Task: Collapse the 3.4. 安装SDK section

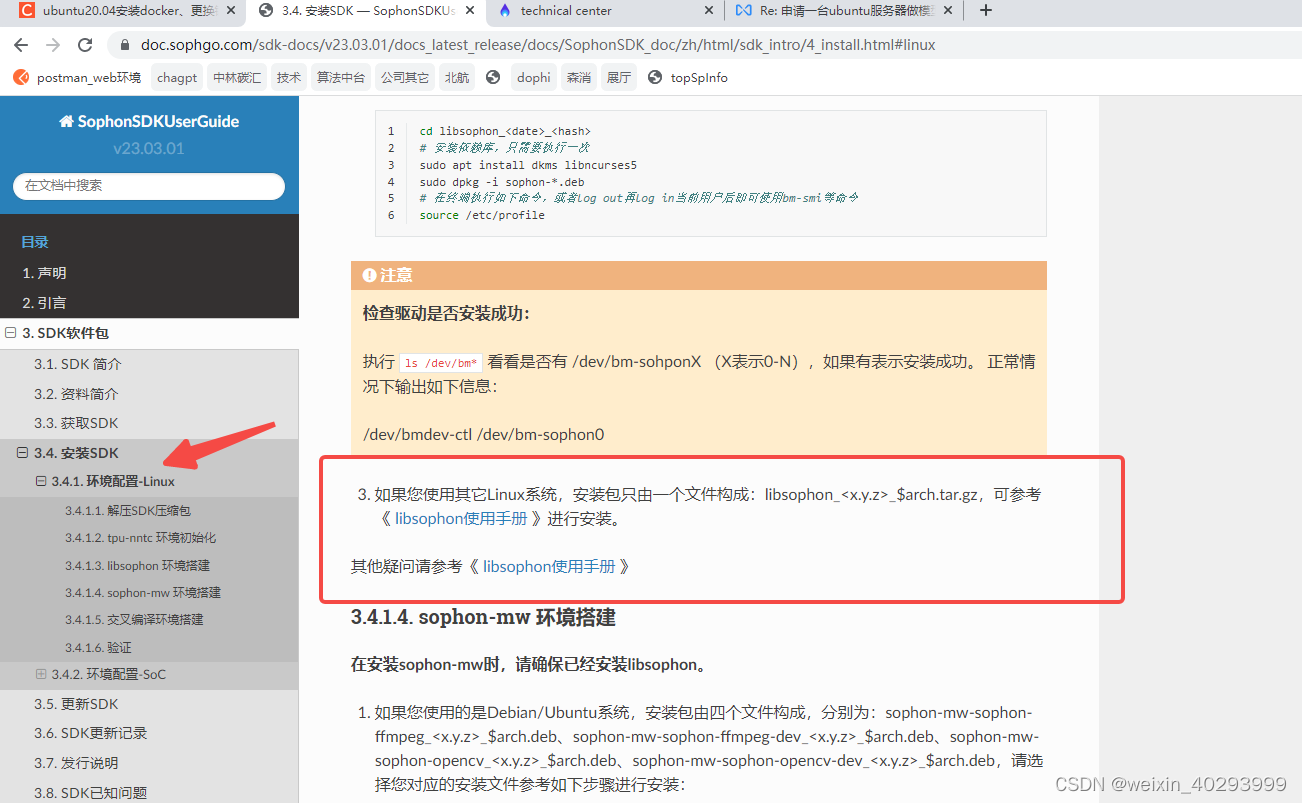Action: coord(22,452)
